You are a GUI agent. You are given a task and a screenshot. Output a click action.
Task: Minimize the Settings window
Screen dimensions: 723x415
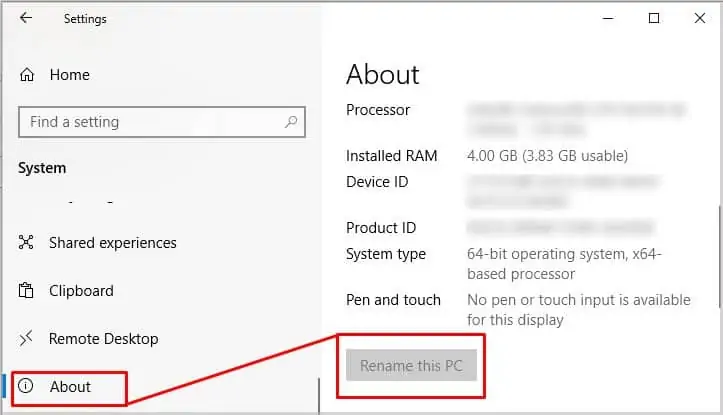click(x=608, y=18)
